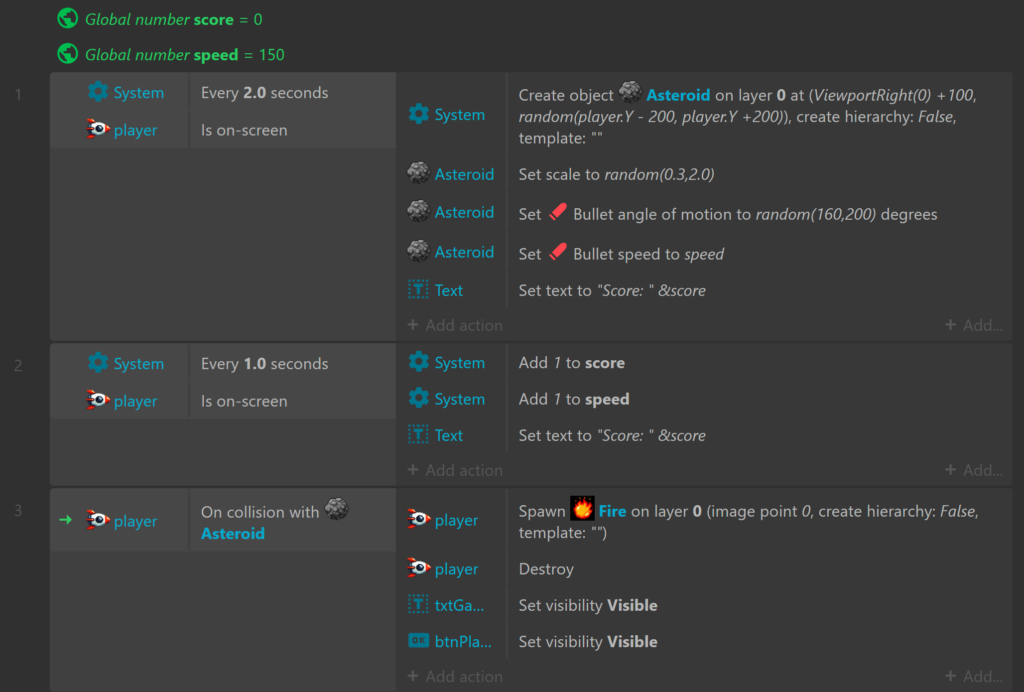This screenshot has height=692, width=1024.
Task: Click Add action under event 3
Action: [x=455, y=677]
